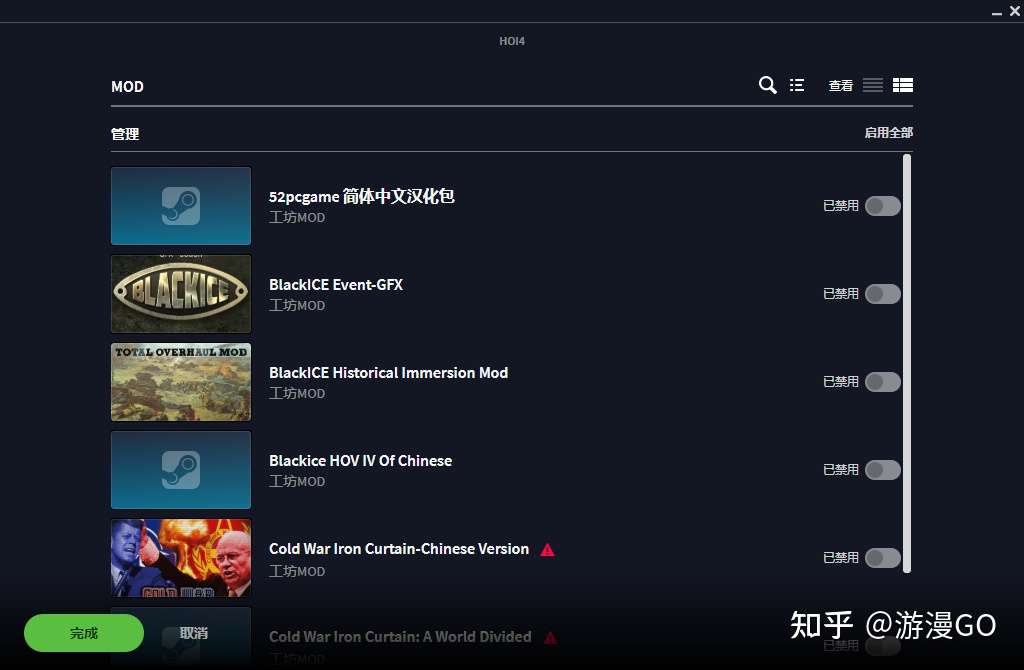Select the 管理 section heading
1024x670 pixels.
[x=125, y=134]
